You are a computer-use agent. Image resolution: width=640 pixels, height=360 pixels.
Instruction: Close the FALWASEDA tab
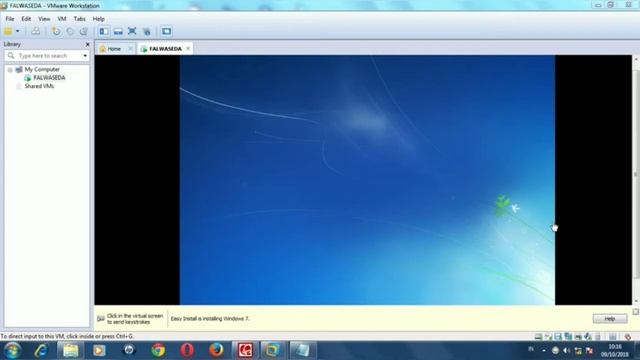tap(188, 49)
